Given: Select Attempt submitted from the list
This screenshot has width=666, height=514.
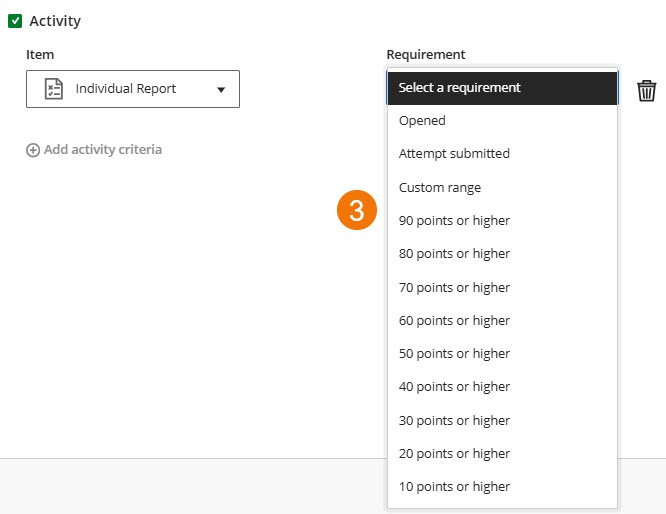Looking at the screenshot, I should point(454,154).
